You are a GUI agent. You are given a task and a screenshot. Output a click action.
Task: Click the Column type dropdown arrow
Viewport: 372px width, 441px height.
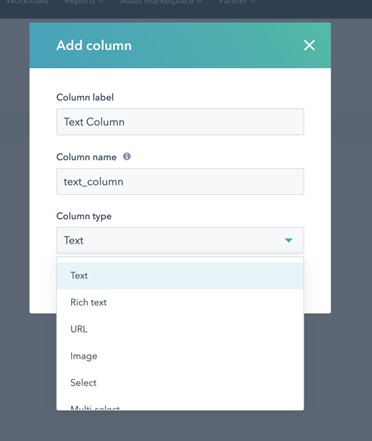pos(289,240)
